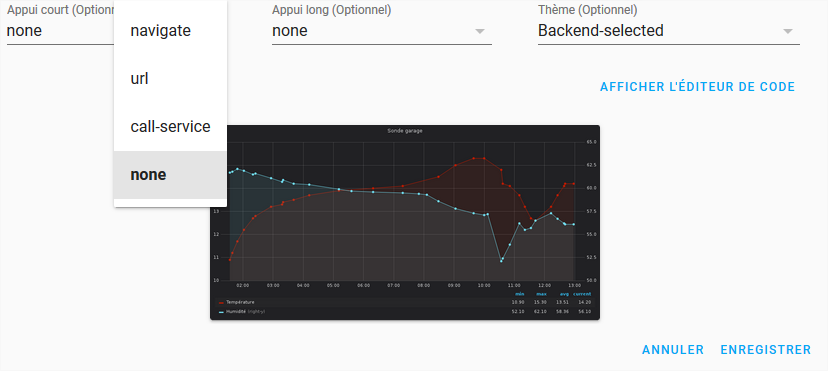Click the Sonde garage graph preview
The height and width of the screenshot is (371, 828).
405,222
